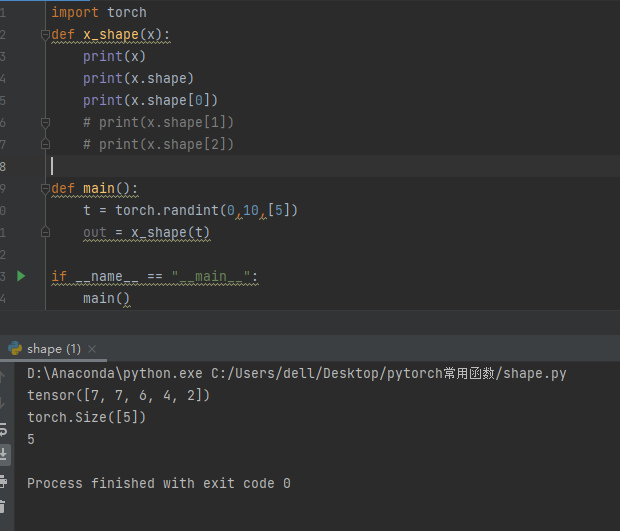Click the green run arrow beside if __name__
Image resolution: width=620 pixels, height=531 pixels.
click(21, 276)
